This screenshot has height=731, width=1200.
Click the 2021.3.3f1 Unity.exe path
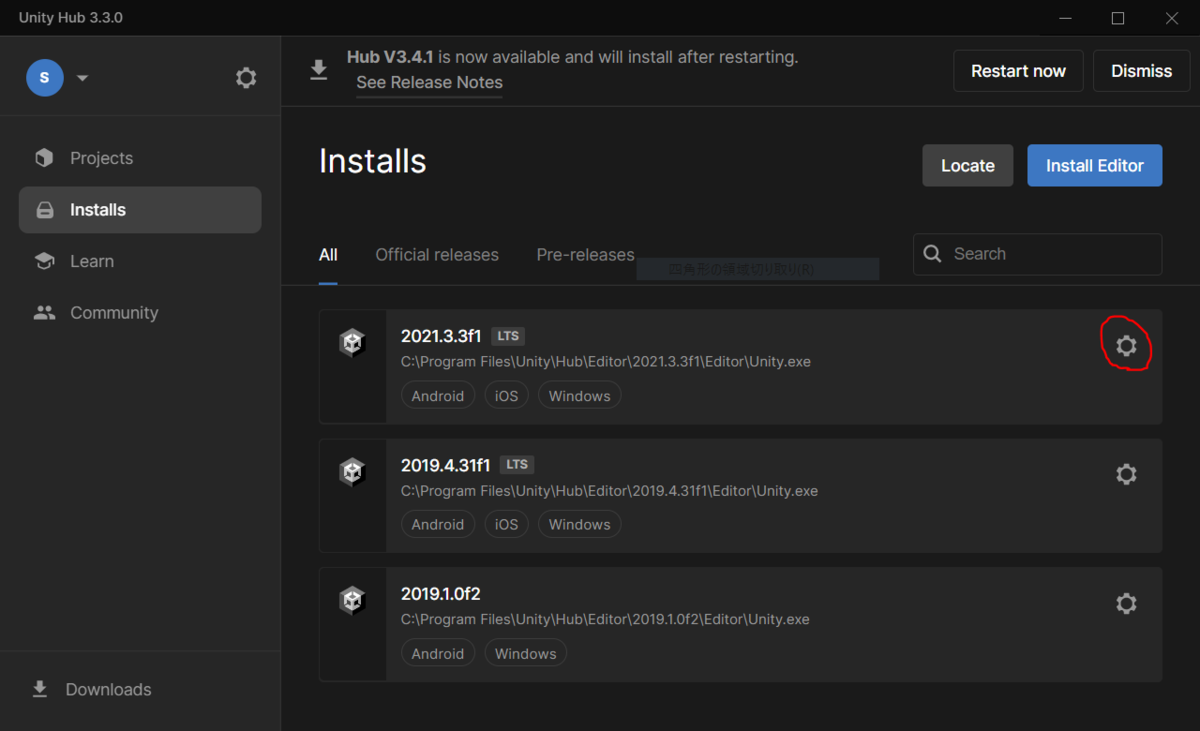[x=606, y=362]
